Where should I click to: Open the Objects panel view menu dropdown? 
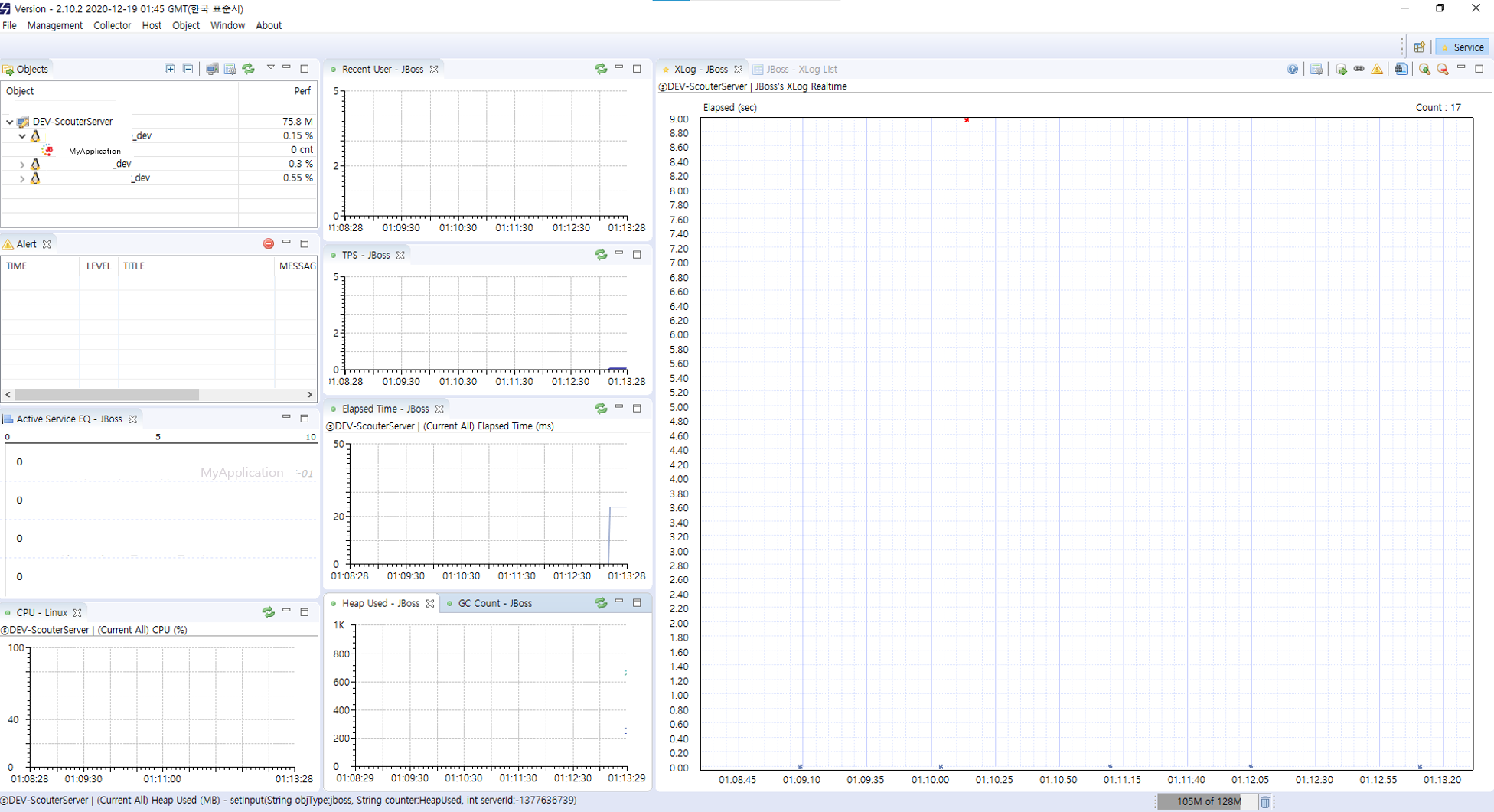(x=270, y=68)
